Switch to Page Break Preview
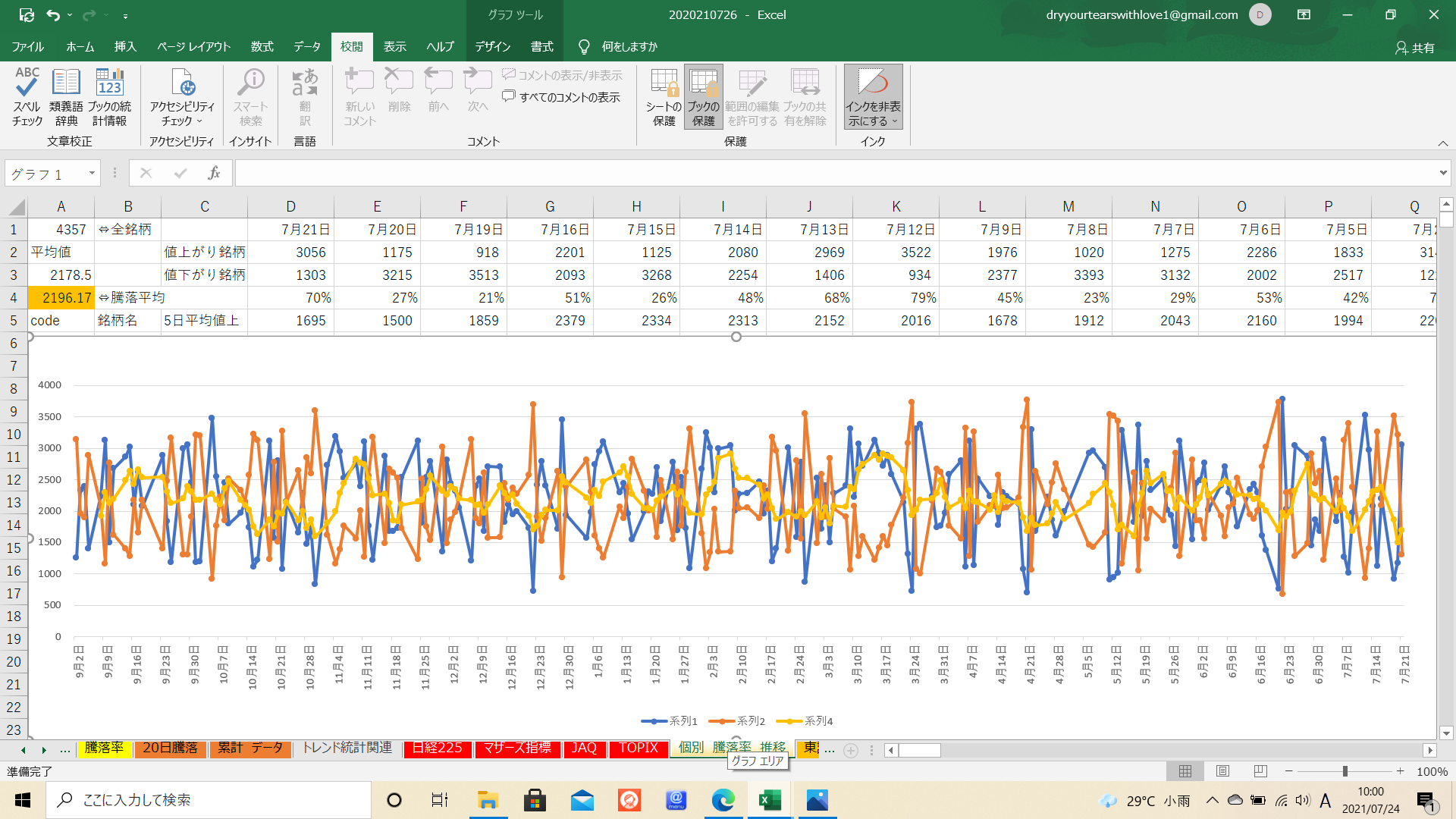The image size is (1456, 819). (x=1260, y=771)
